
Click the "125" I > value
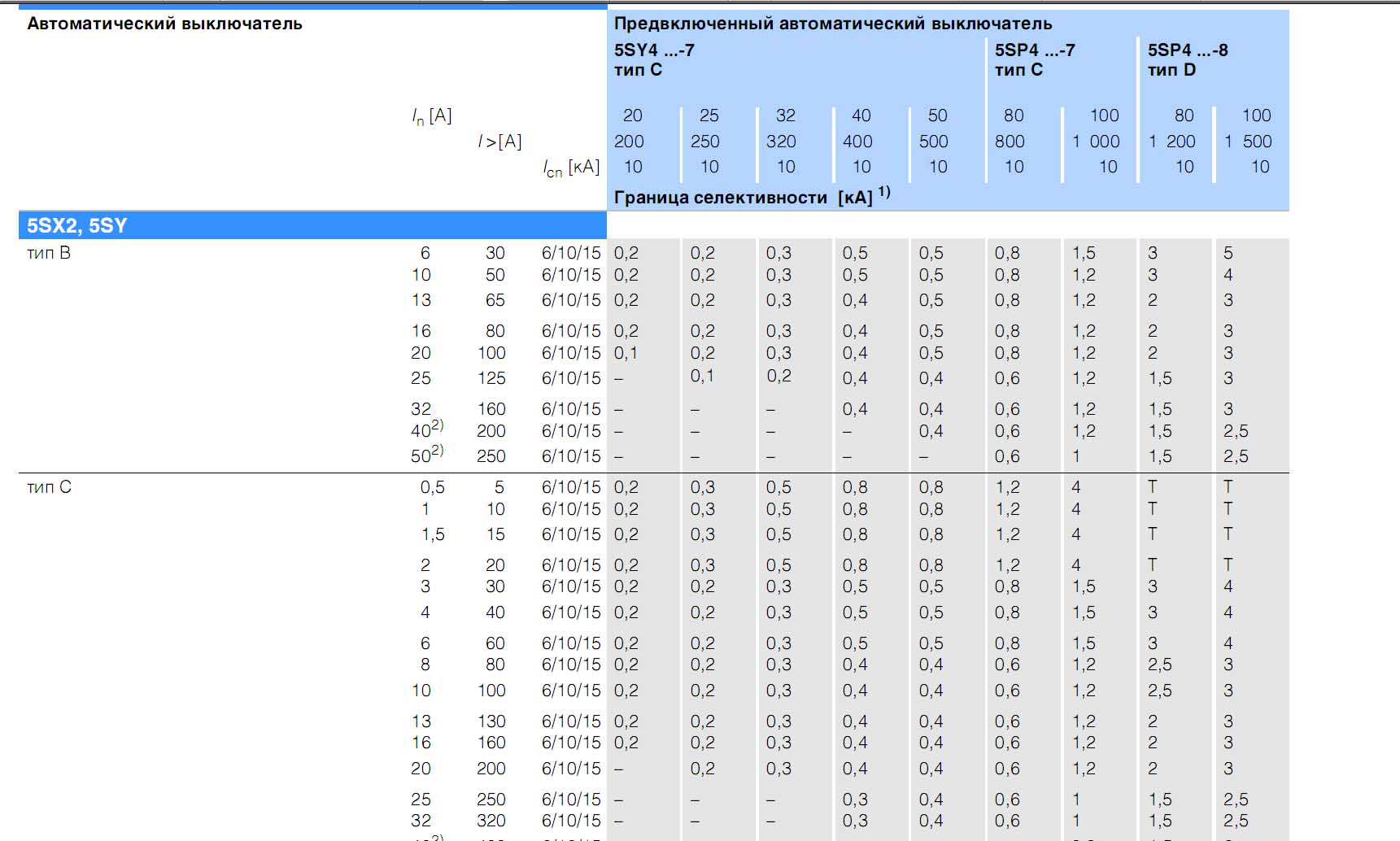pos(491,378)
